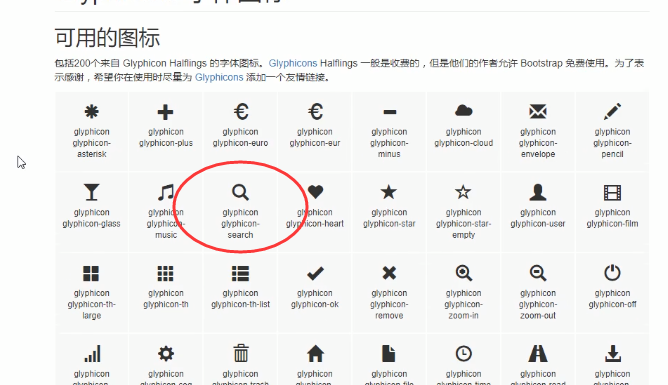This screenshot has height=385, width=668.
Task: Select the heart icon
Action: tap(315, 192)
